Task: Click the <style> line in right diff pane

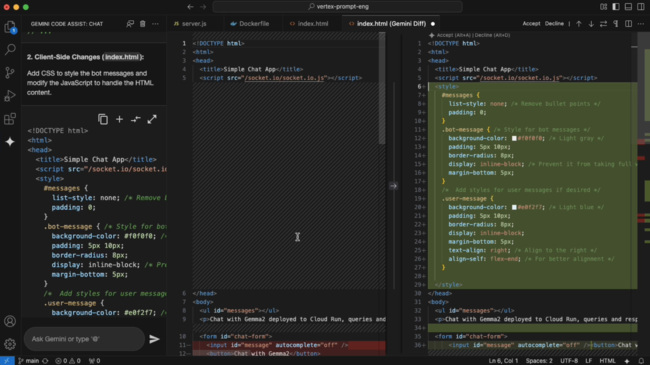Action: (447, 87)
